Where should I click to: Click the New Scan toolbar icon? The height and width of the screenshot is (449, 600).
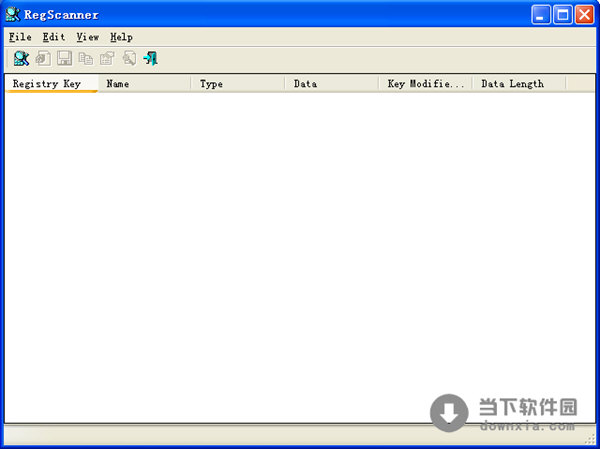coord(21,59)
